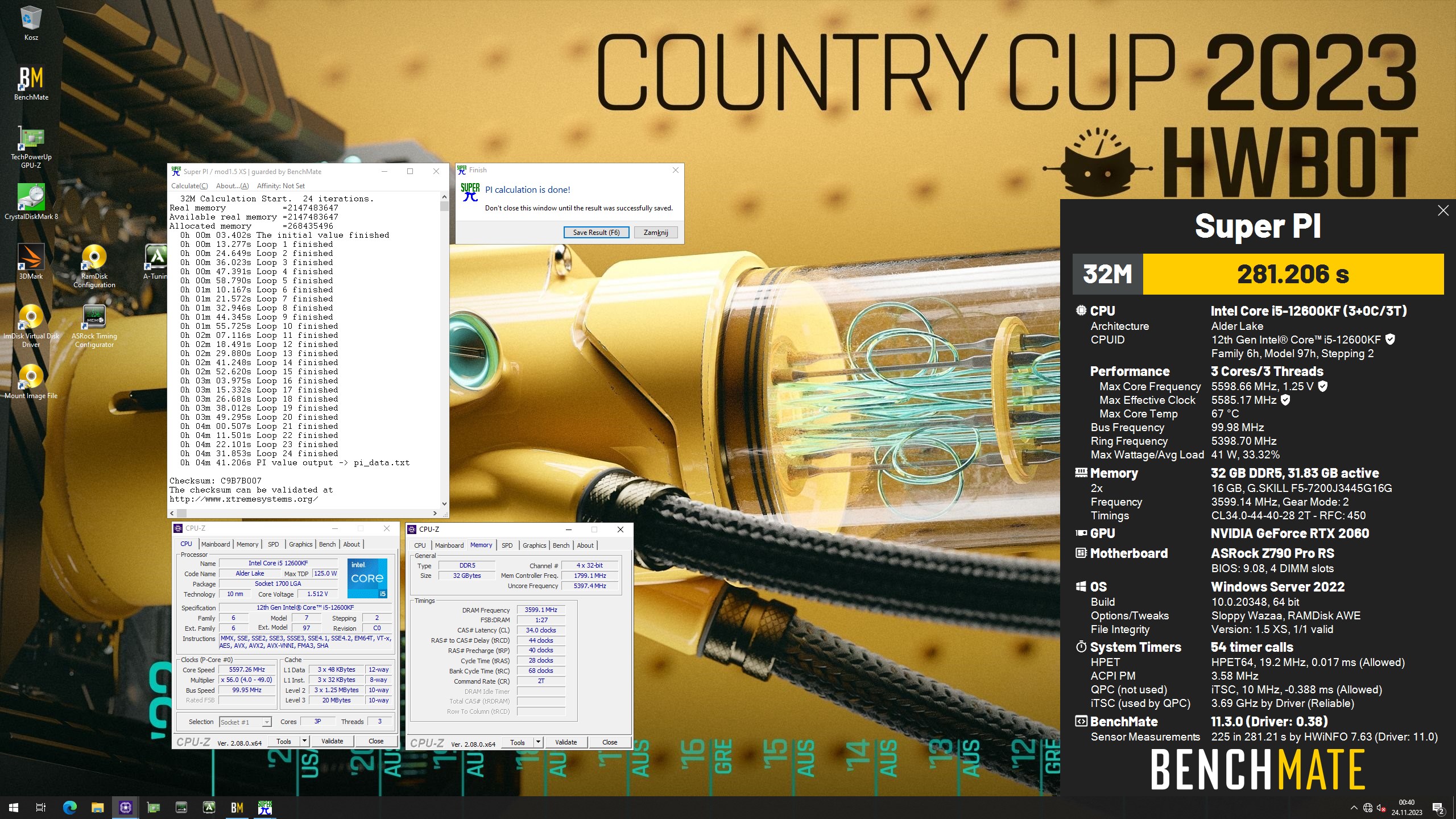This screenshot has height=819, width=1456.
Task: Launch ASRock Timing Configurator shortcut
Action: tap(94, 325)
